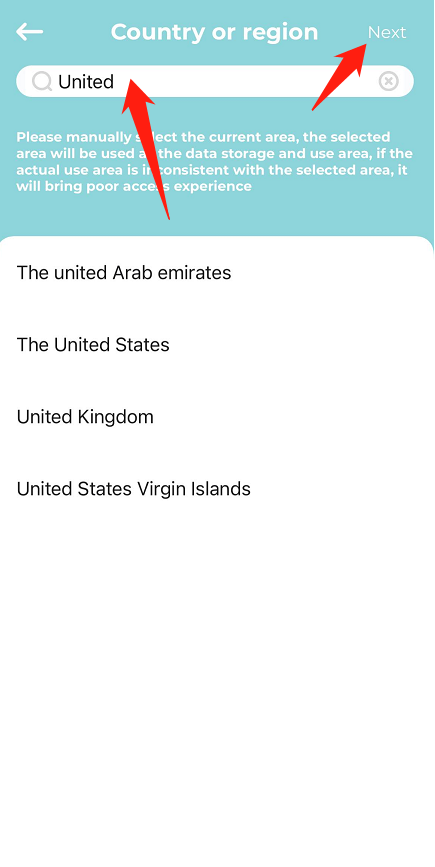Open the UAE country entry

217,273
